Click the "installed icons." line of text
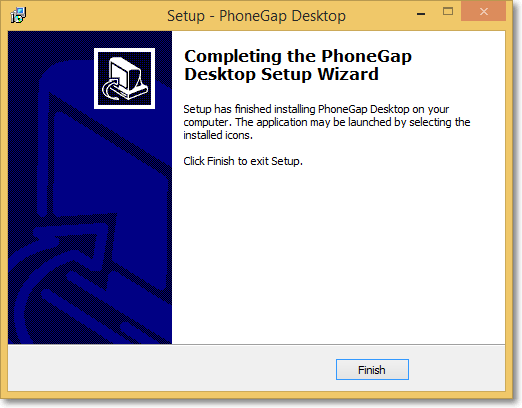Screen dimensions: 522x408 coord(218,135)
